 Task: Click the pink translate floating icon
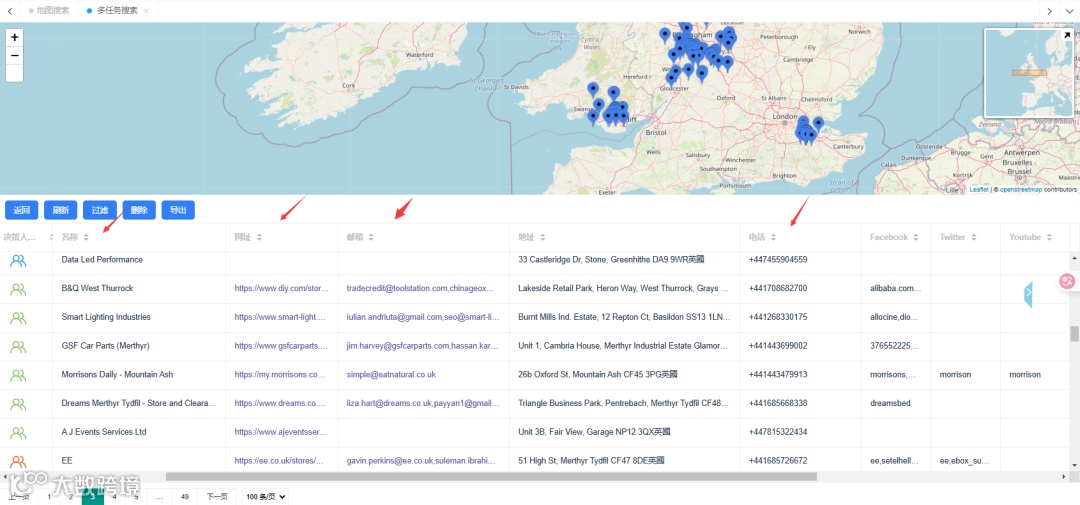coord(1067,281)
